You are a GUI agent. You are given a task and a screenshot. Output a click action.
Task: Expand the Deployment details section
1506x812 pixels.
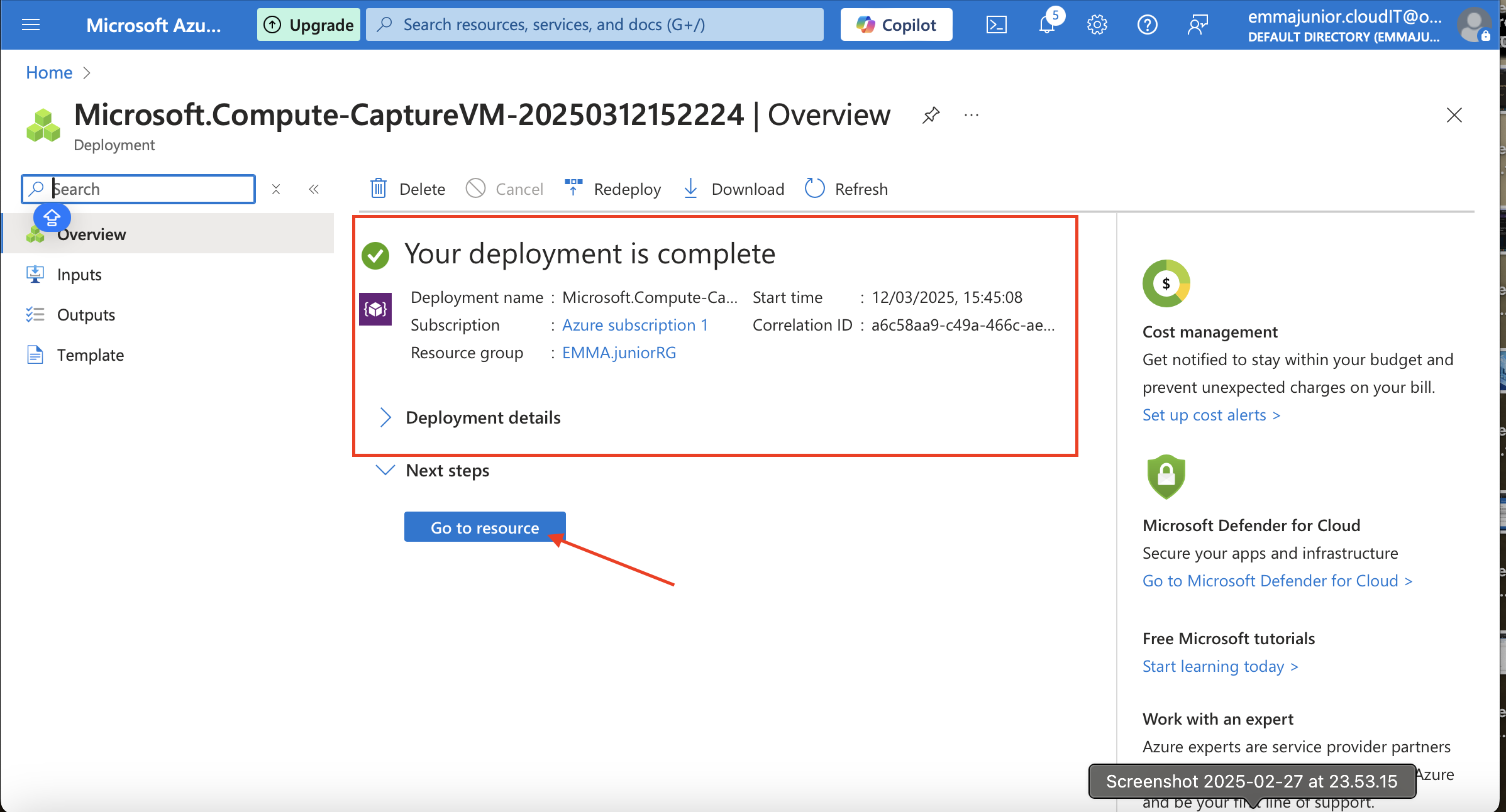[469, 417]
